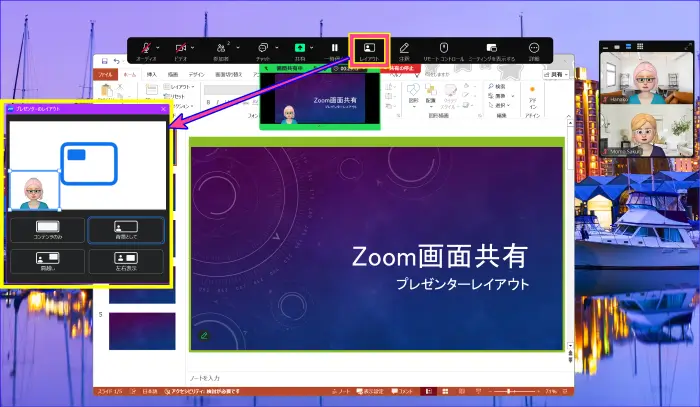Click the show meeting window icon
Screen dimensions: 700x407
(x=492, y=48)
